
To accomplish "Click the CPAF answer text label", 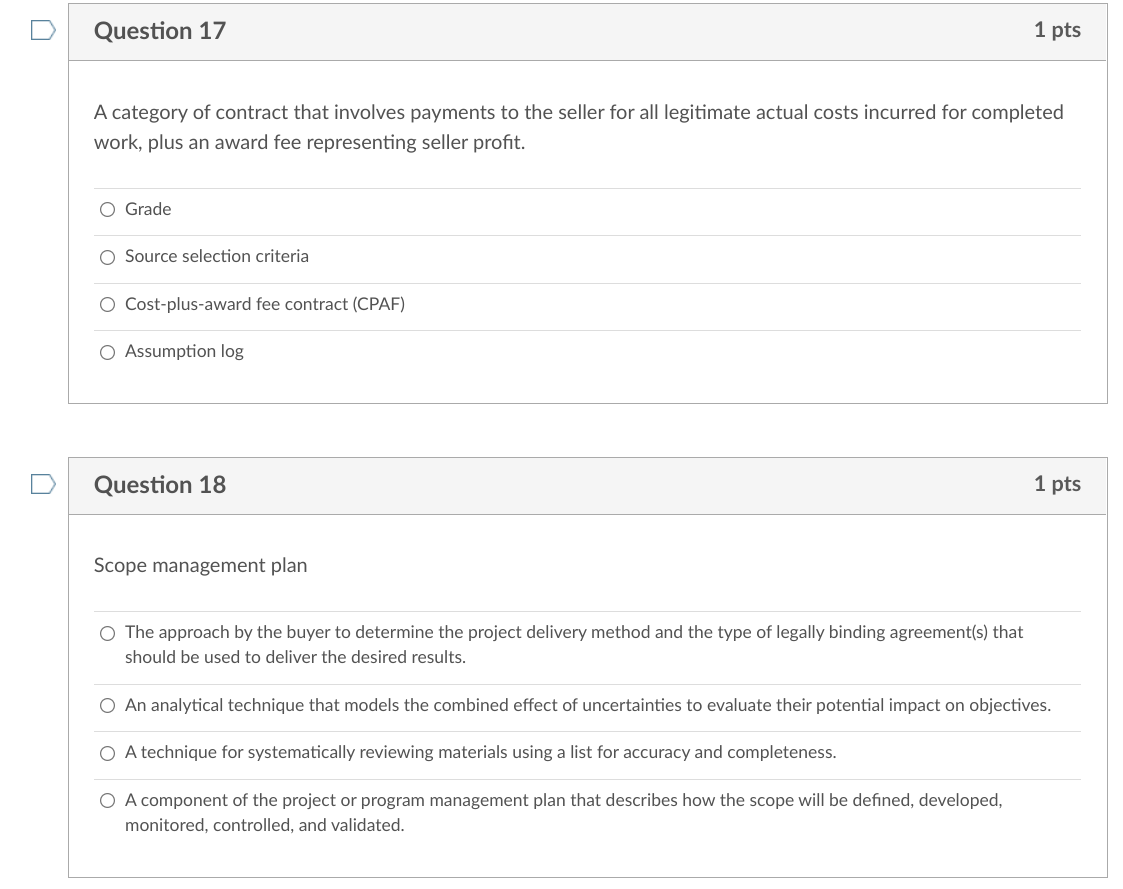I will (264, 304).
